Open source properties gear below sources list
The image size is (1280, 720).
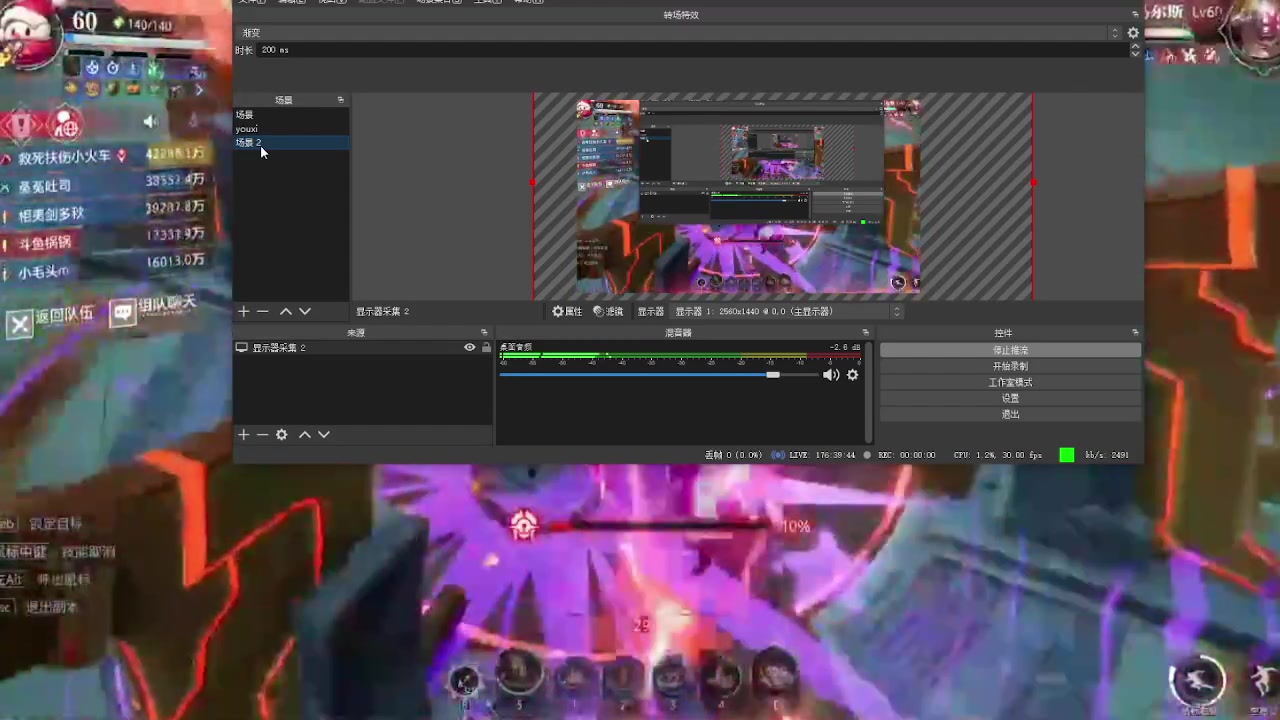(282, 434)
